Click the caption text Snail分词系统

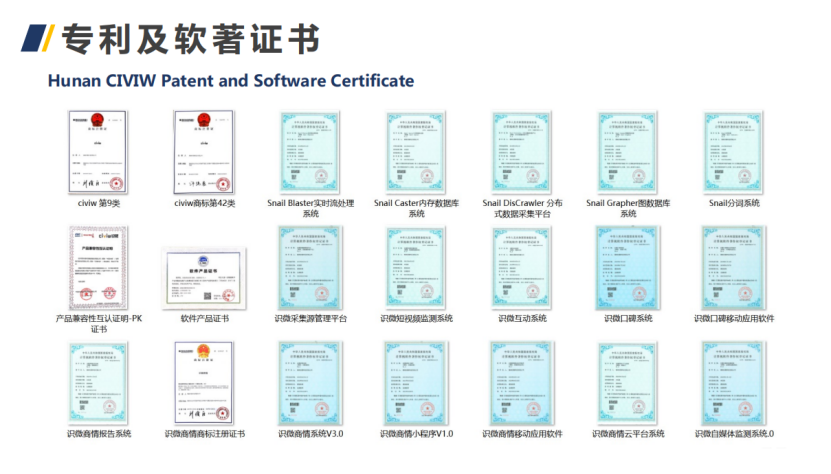(x=735, y=203)
